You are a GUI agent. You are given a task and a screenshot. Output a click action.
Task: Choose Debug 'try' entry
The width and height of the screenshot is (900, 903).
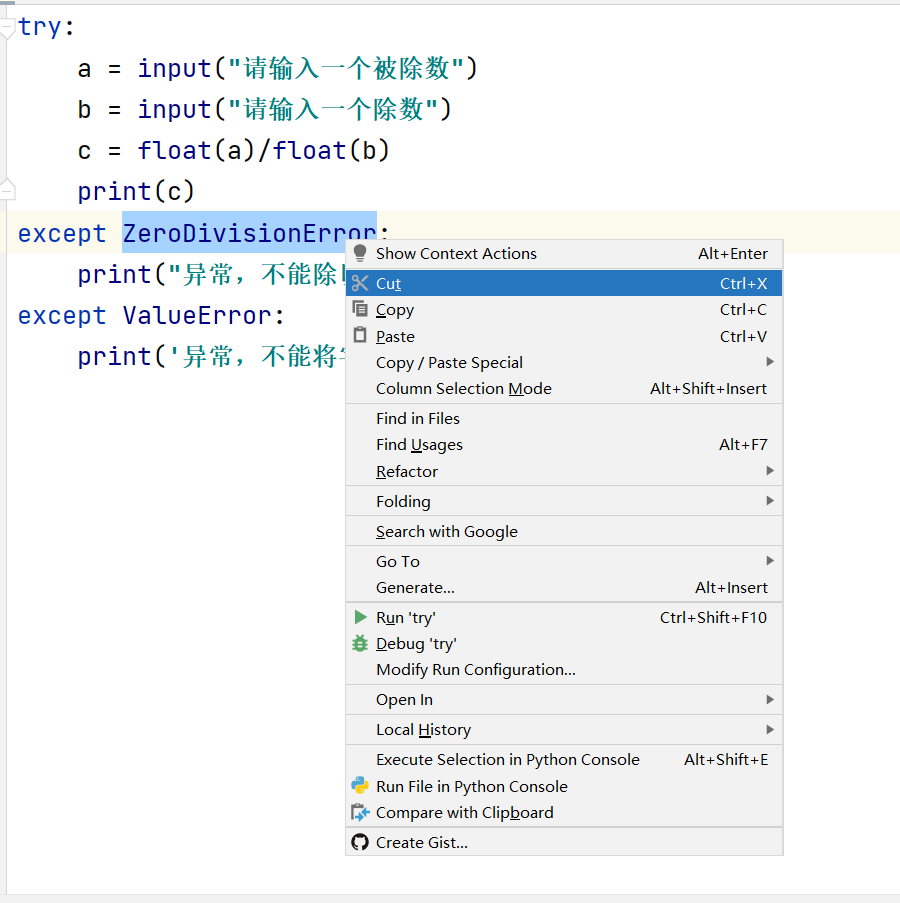[564, 643]
